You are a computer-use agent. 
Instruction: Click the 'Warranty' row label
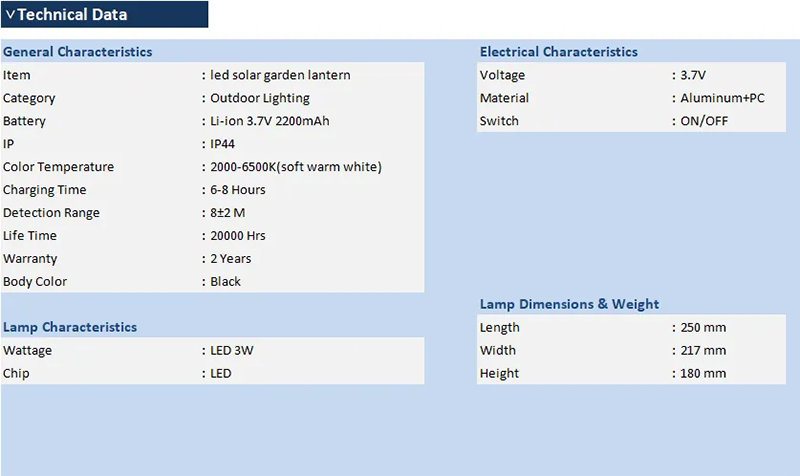(30, 259)
